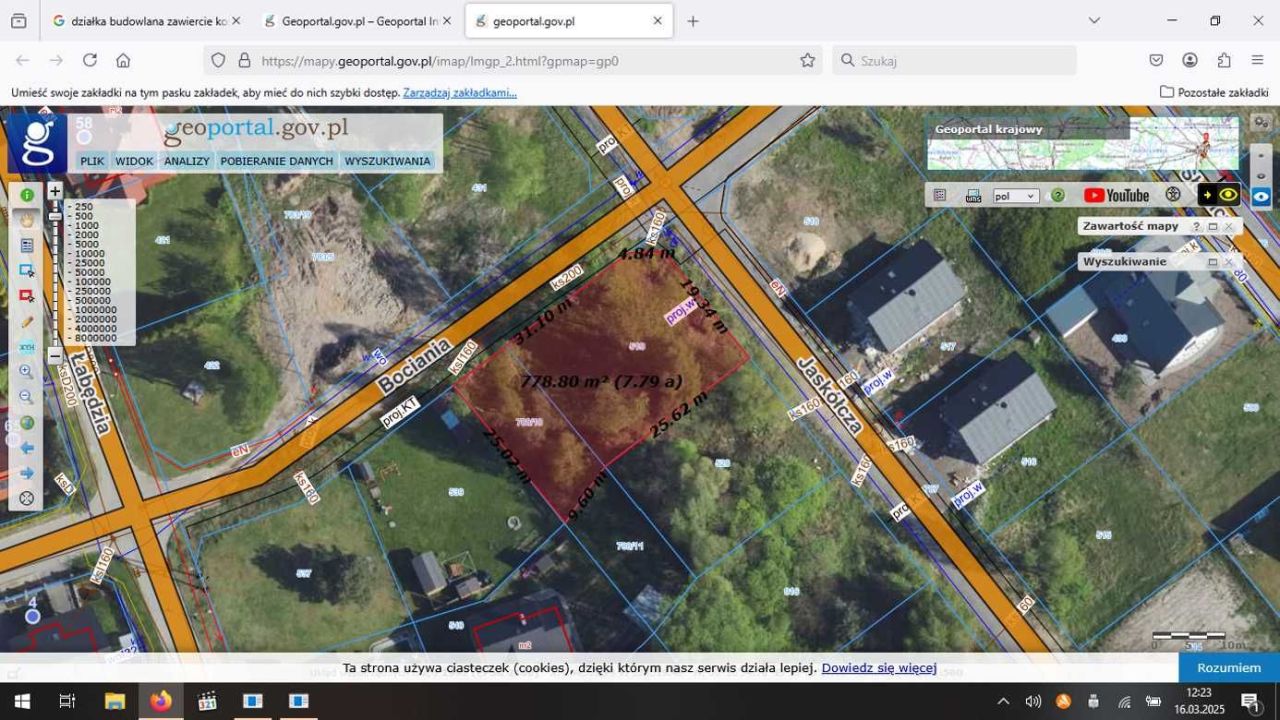Expand the Zawartość mapy panel
Screen dimensions: 1280x720
[1212, 227]
